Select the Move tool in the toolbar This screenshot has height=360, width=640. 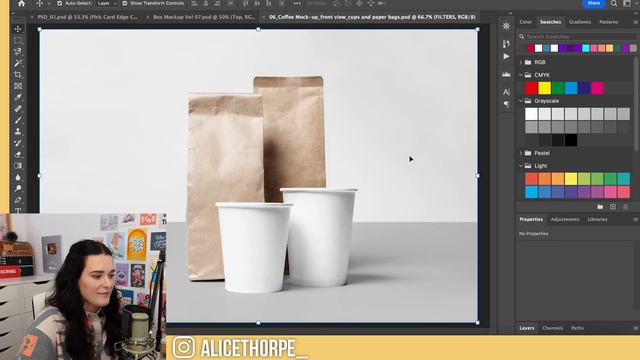click(x=18, y=29)
